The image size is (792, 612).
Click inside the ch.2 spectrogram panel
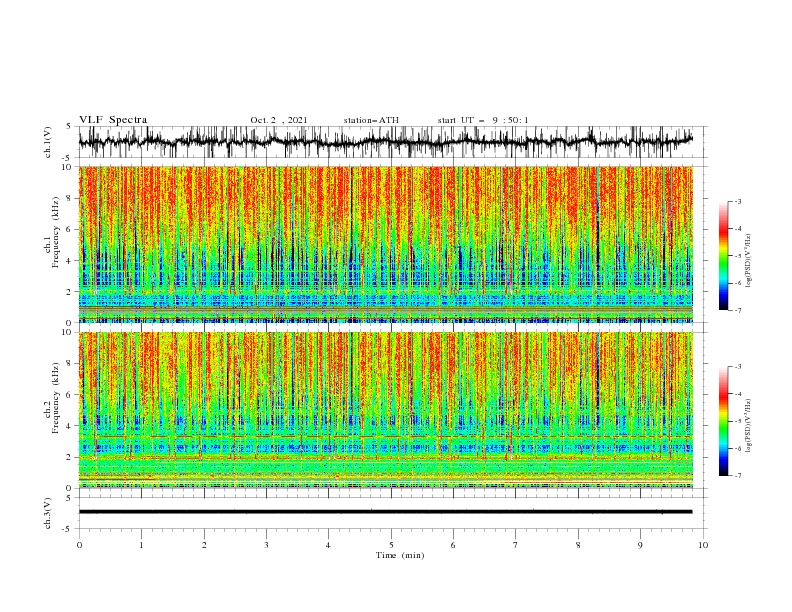[x=385, y=410]
